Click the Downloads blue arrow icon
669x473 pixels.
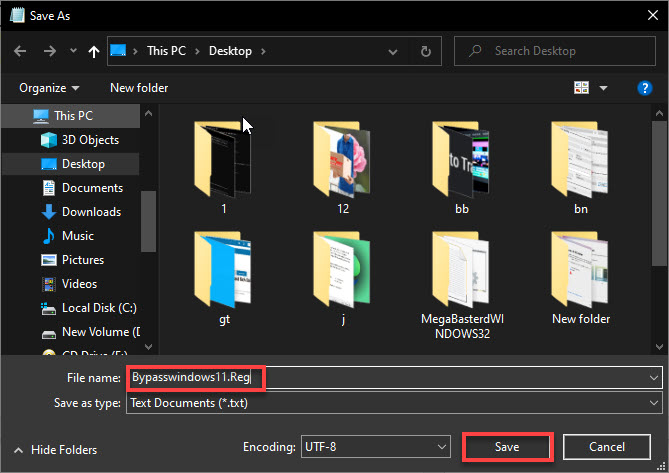[x=49, y=212]
